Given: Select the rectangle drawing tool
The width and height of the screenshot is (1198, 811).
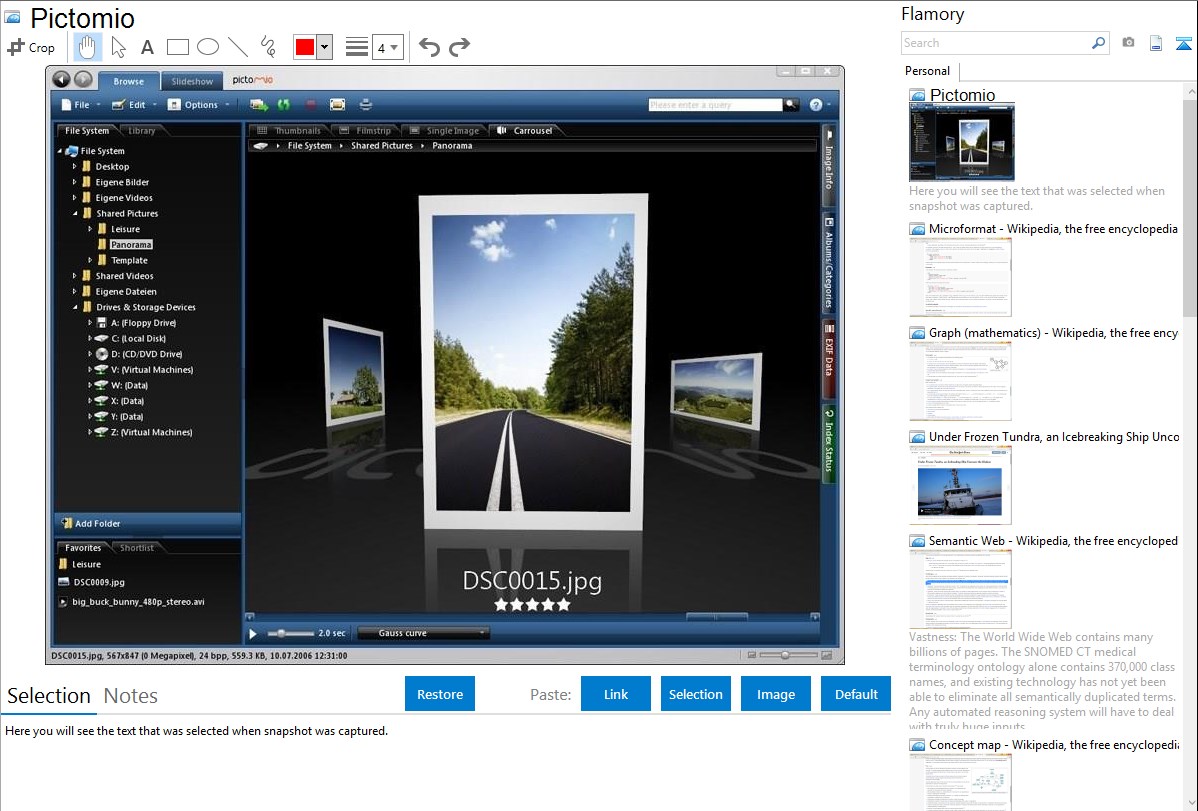Looking at the screenshot, I should [x=177, y=47].
